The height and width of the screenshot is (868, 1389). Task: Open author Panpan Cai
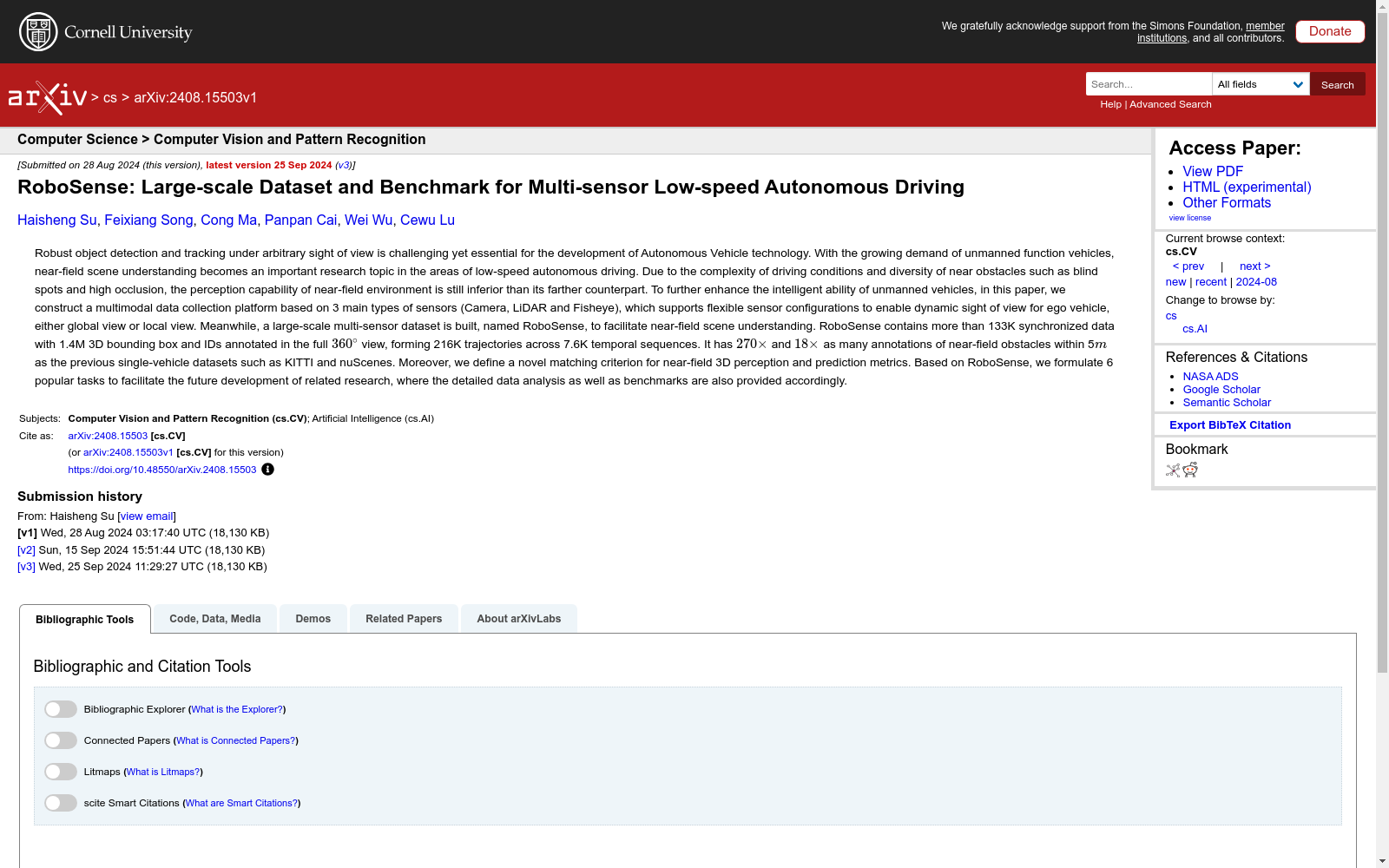pos(300,220)
